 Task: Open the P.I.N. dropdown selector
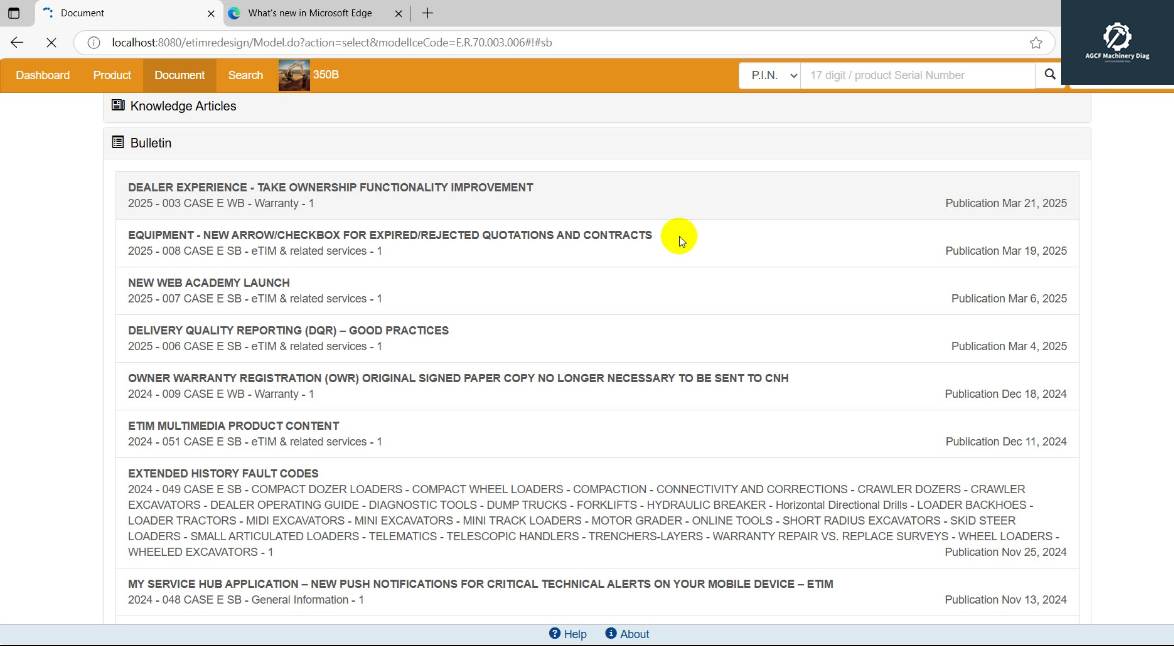(769, 75)
